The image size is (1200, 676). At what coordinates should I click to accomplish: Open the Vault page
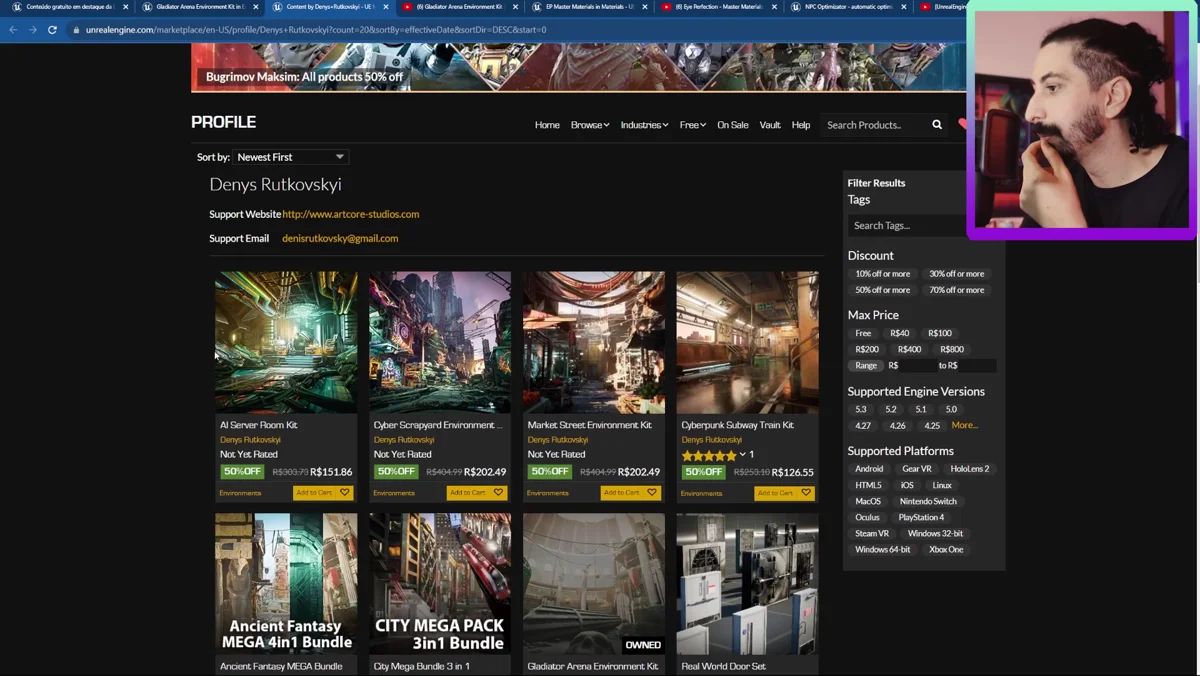[x=770, y=125]
